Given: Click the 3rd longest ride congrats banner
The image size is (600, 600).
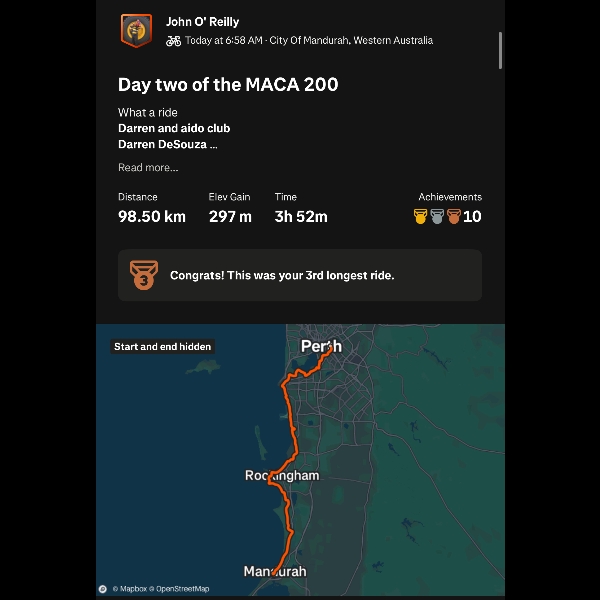Looking at the screenshot, I should [x=300, y=275].
